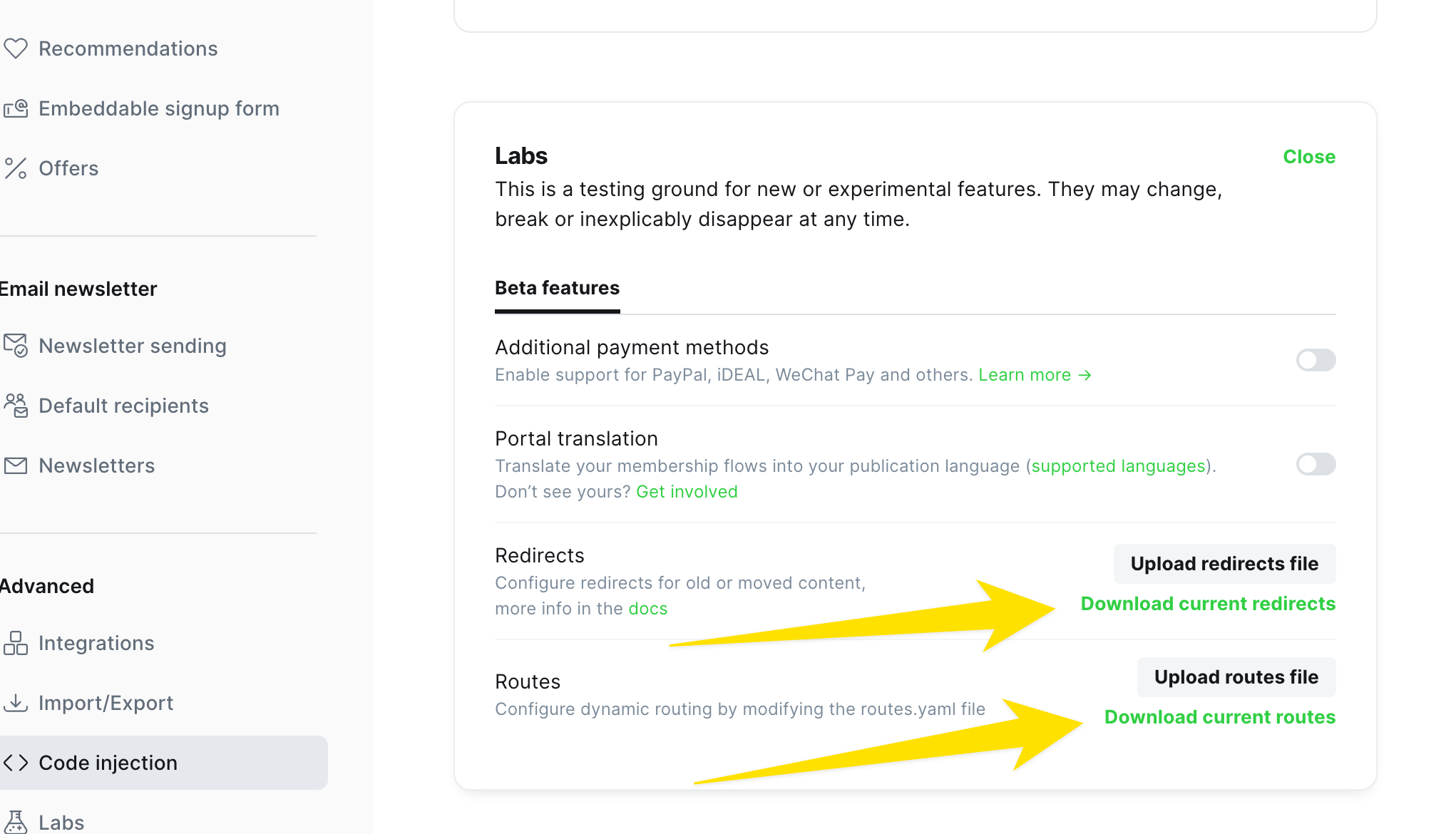
Task: Click the Get involved link
Action: coord(687,491)
